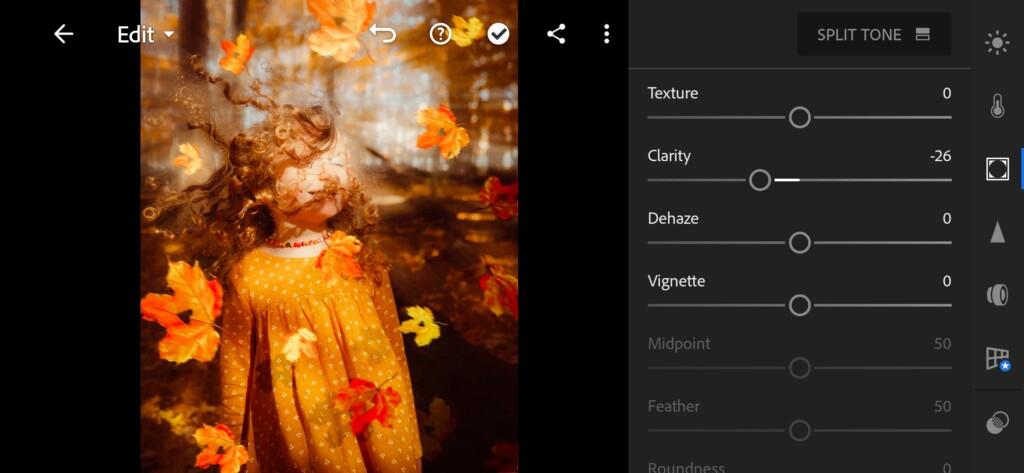Click the Dehaze slider handle
1024x473 pixels.
tap(799, 242)
